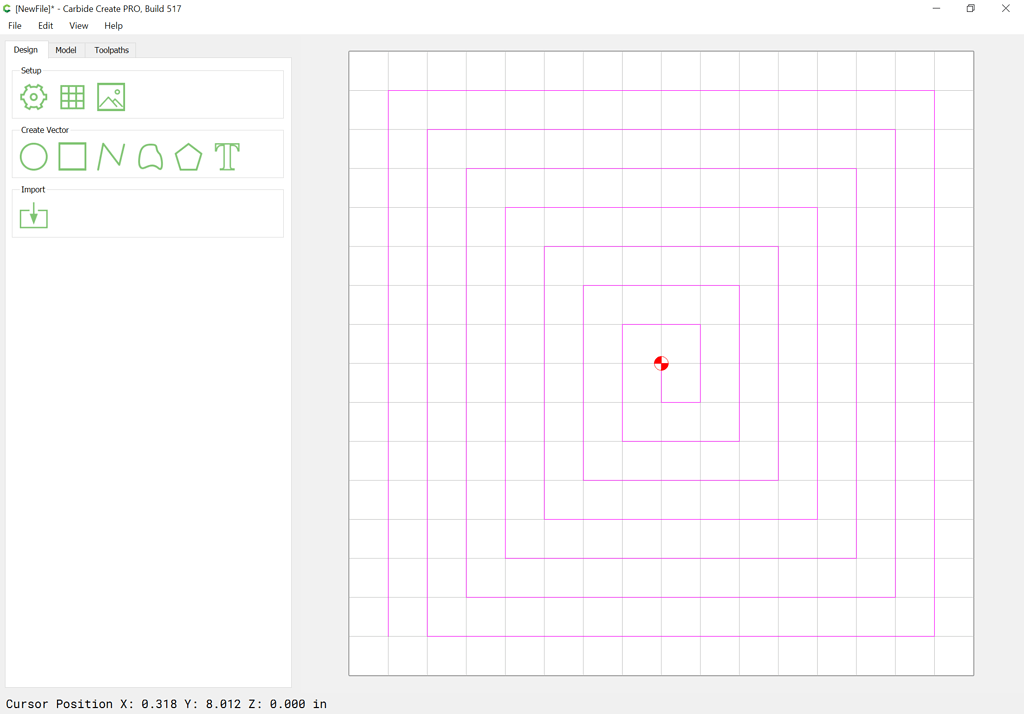
Task: Activate the Text tool
Action: [227, 157]
